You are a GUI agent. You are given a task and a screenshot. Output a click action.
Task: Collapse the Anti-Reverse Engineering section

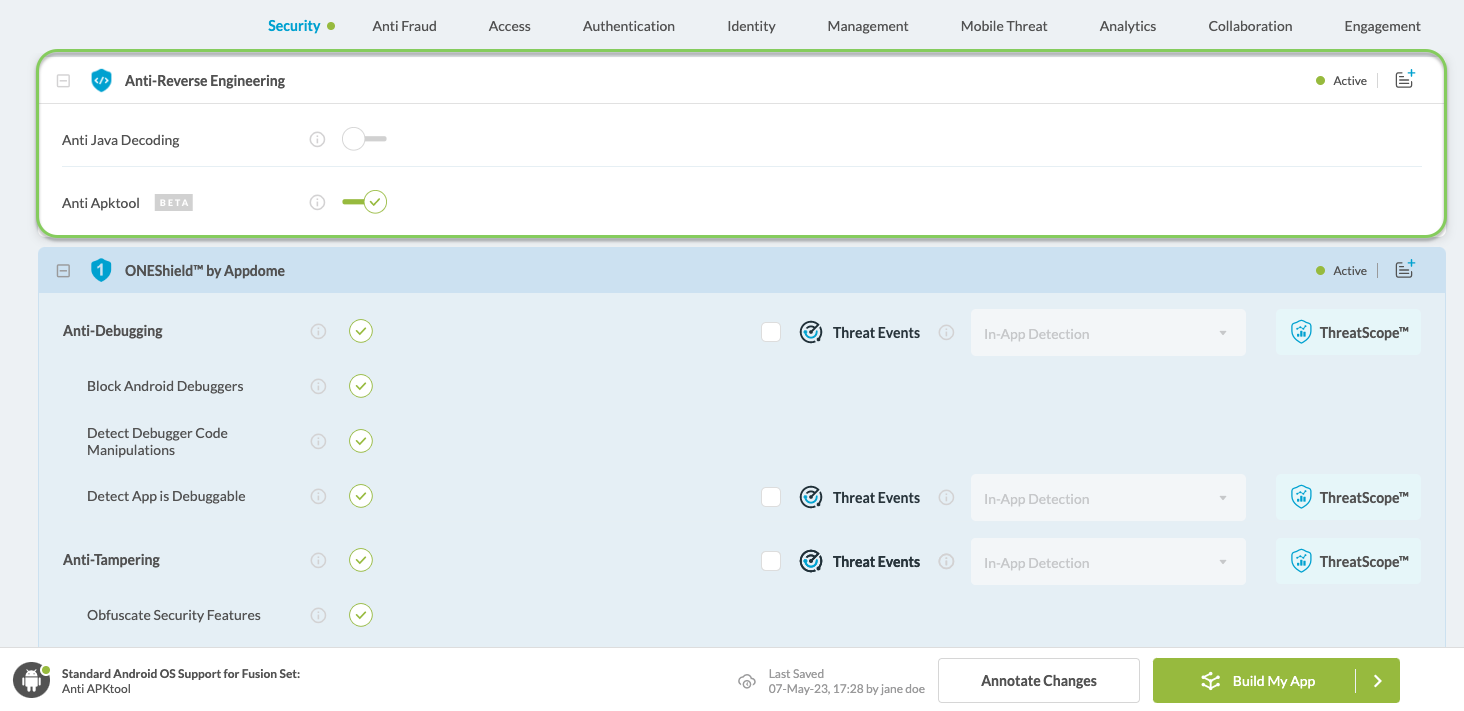[63, 81]
